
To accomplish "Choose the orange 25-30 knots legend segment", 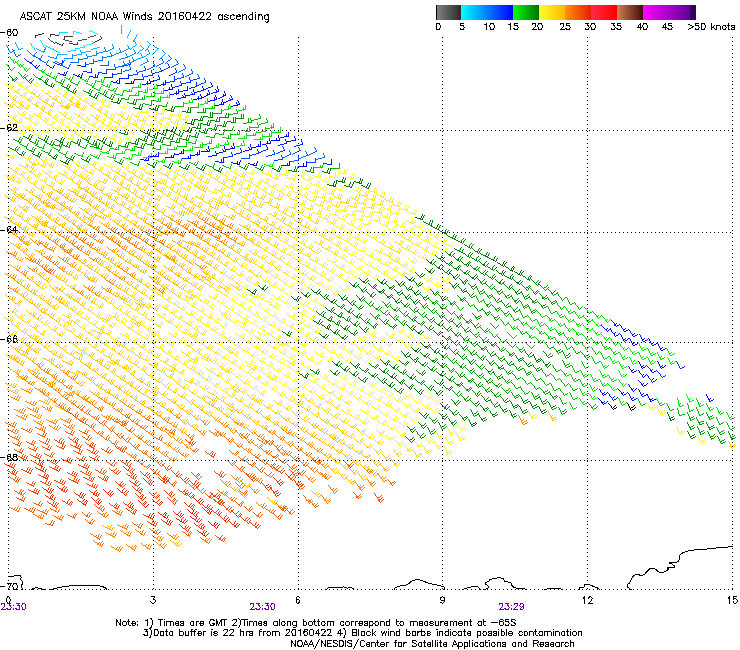I will [x=578, y=12].
